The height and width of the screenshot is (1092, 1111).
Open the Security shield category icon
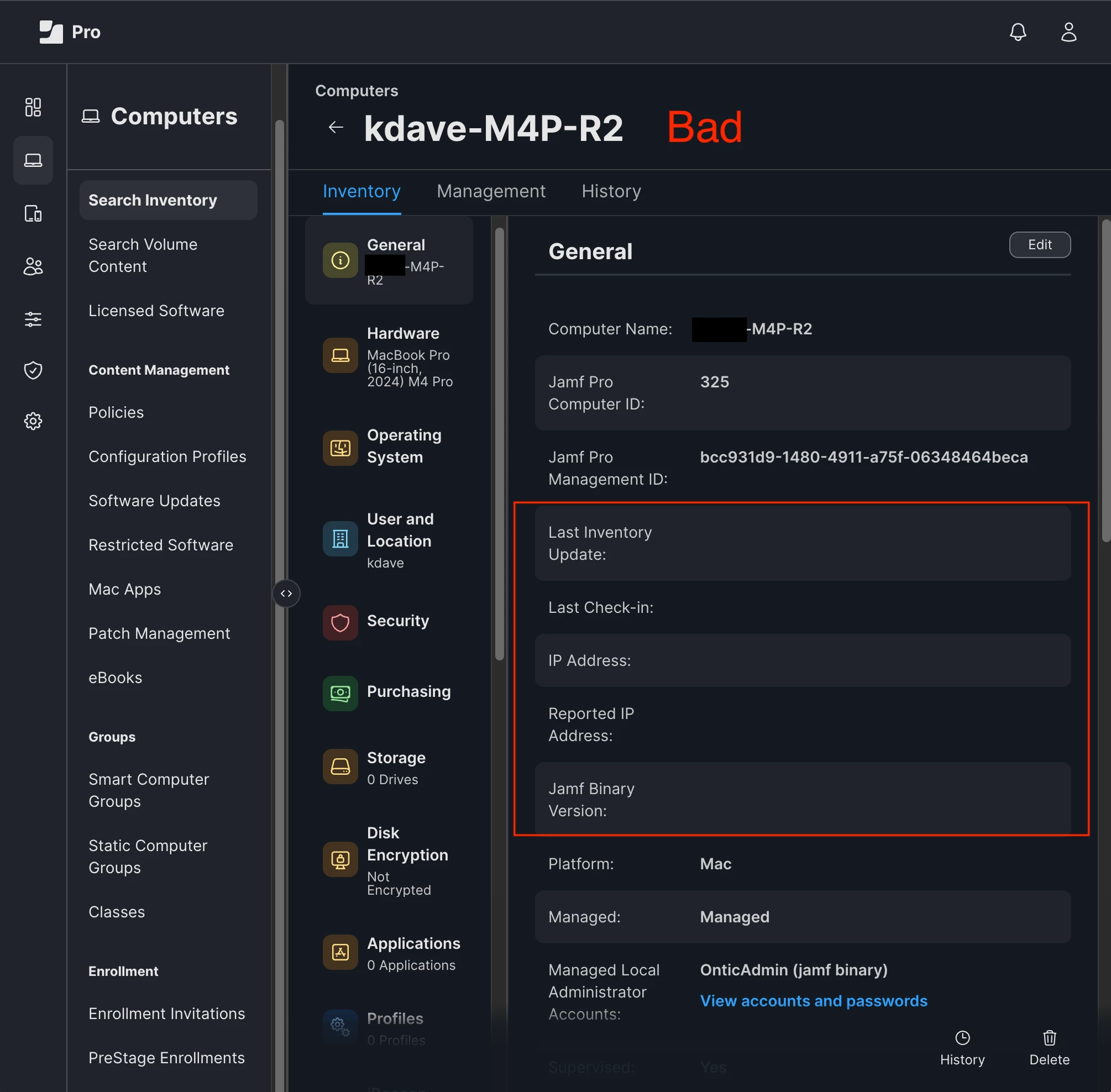340,622
